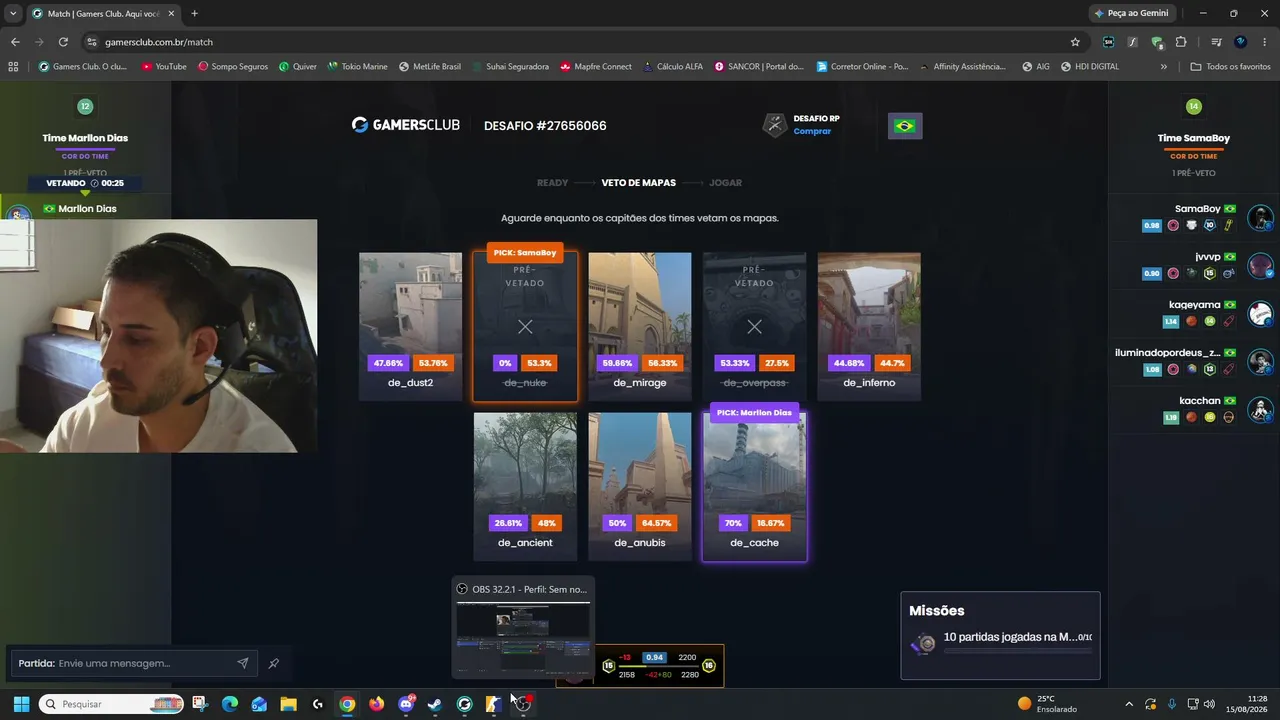The height and width of the screenshot is (720, 1280).
Task: Select the de_dust2 map card
Action: [x=410, y=326]
